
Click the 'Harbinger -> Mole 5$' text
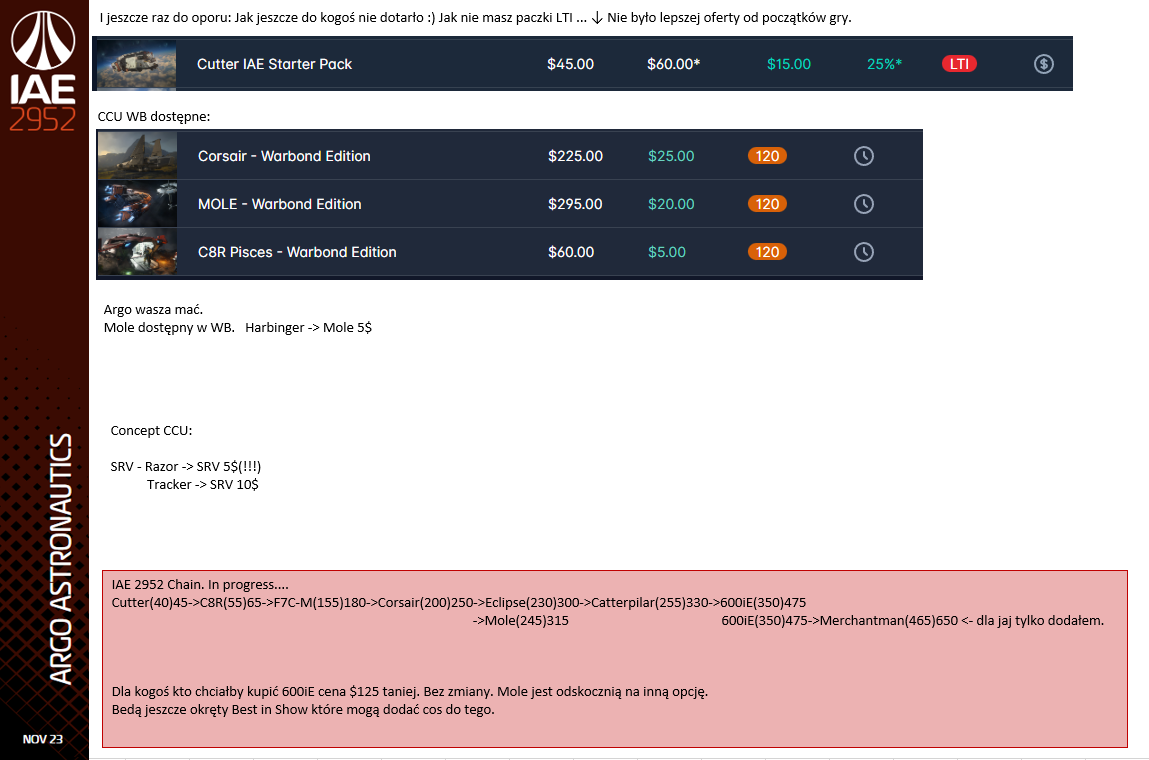(x=309, y=328)
